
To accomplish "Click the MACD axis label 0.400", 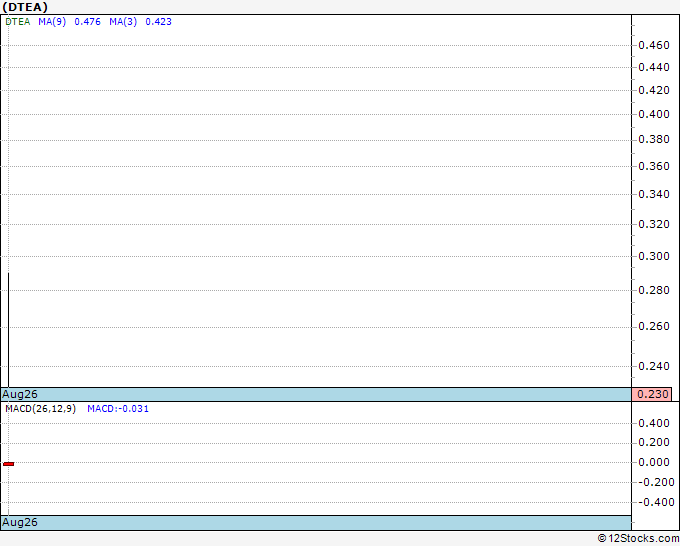I will [654, 423].
